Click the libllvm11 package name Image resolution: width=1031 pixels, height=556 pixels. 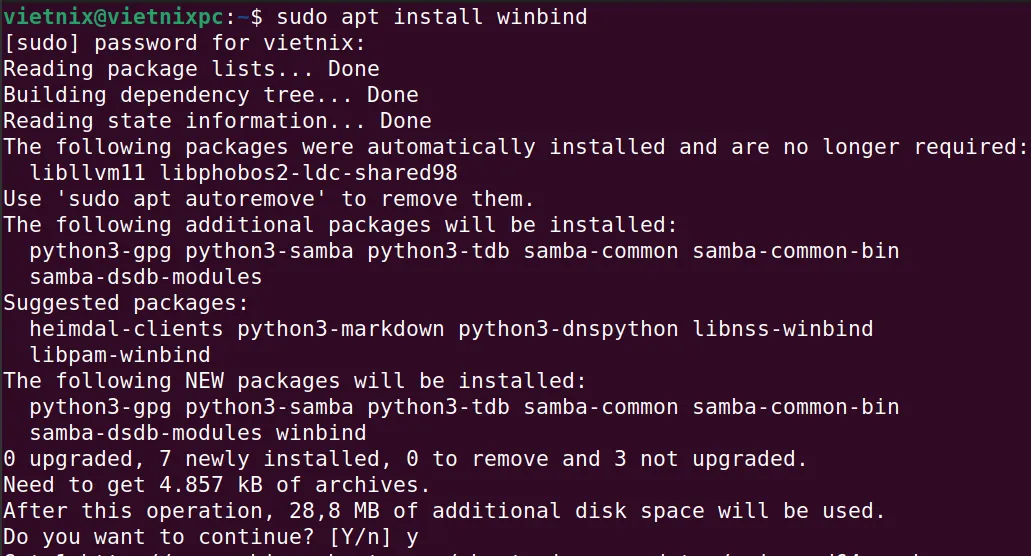pyautogui.click(x=87, y=173)
